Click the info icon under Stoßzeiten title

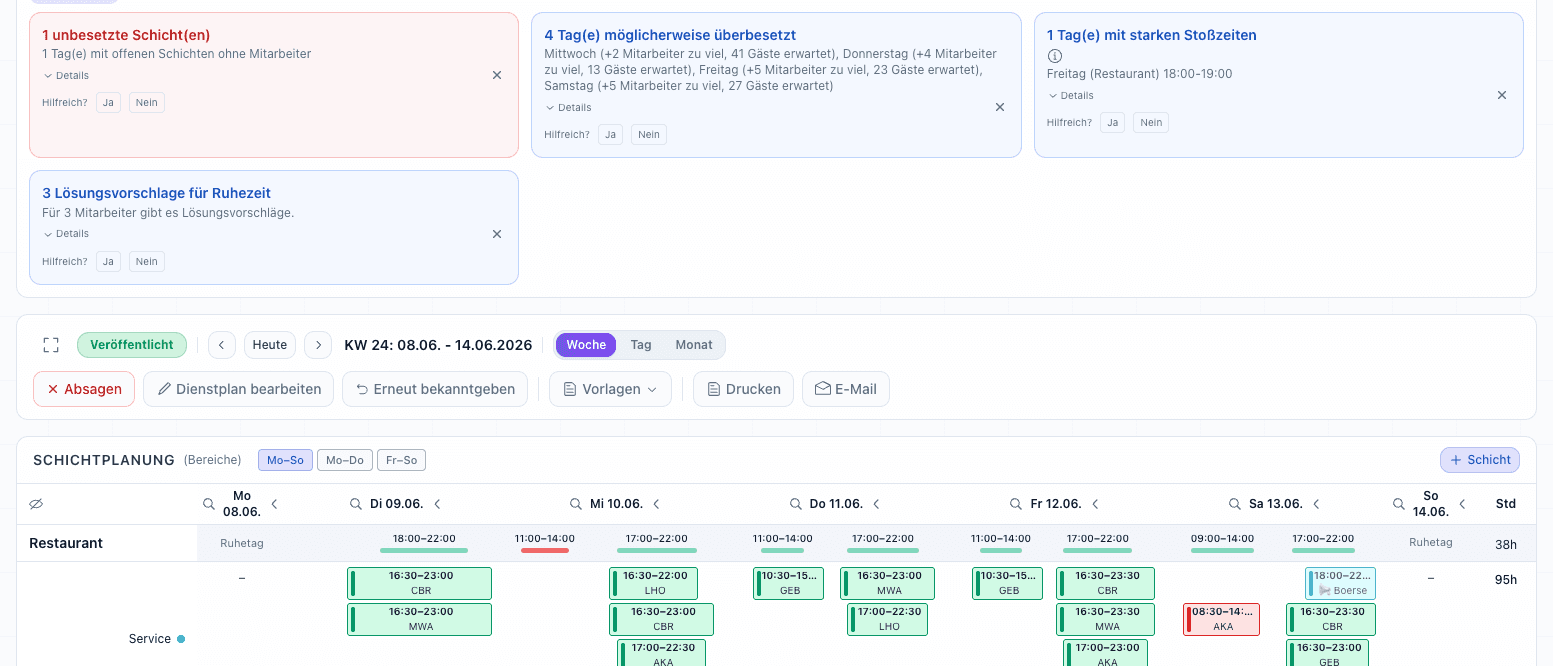[1055, 56]
